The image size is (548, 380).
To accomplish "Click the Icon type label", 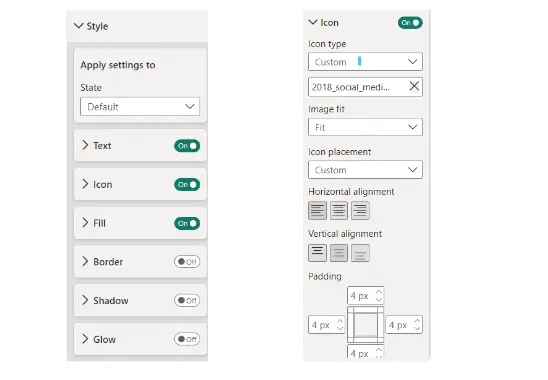I will pos(327,44).
